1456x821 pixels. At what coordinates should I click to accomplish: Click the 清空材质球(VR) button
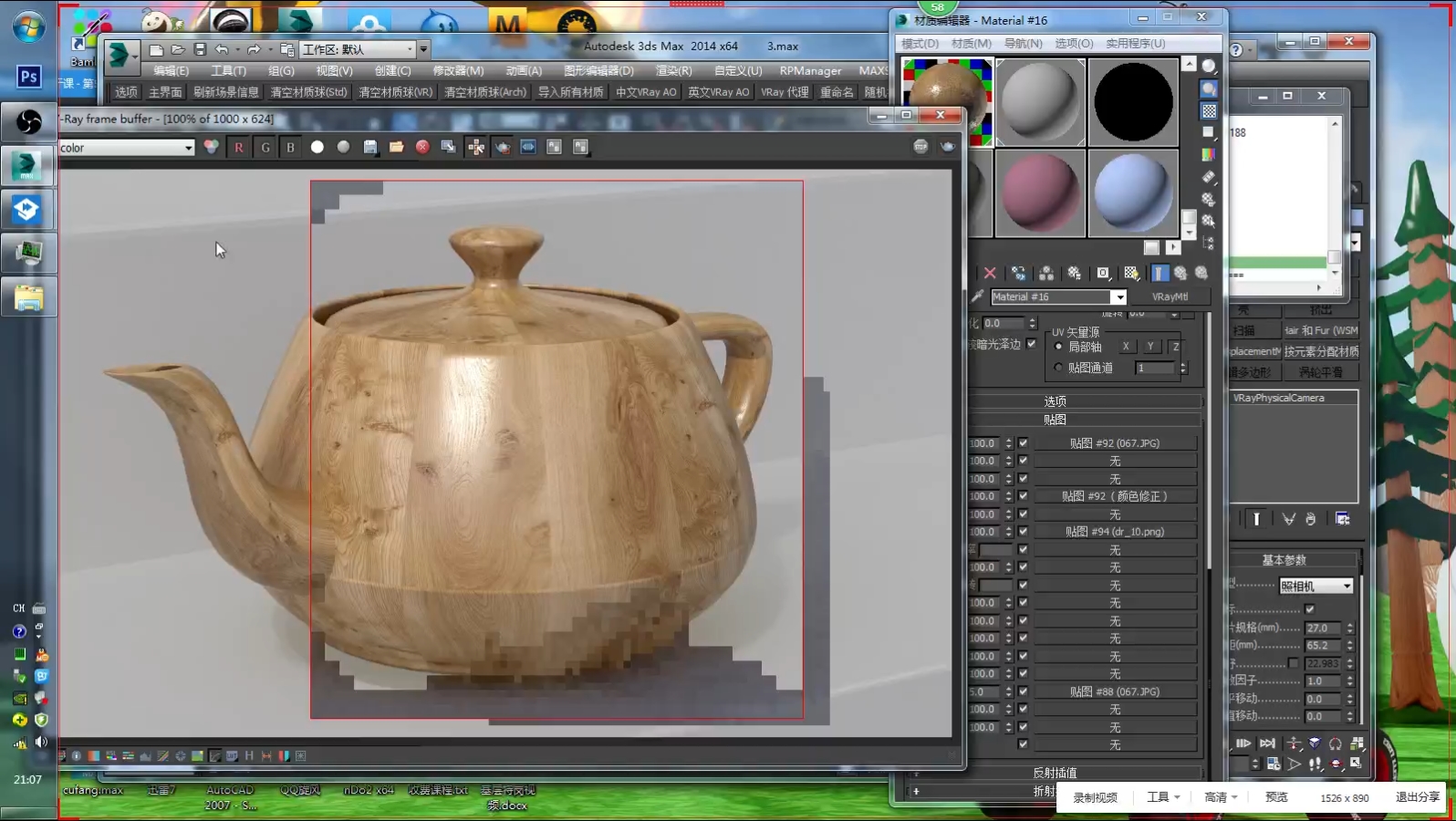click(x=395, y=92)
